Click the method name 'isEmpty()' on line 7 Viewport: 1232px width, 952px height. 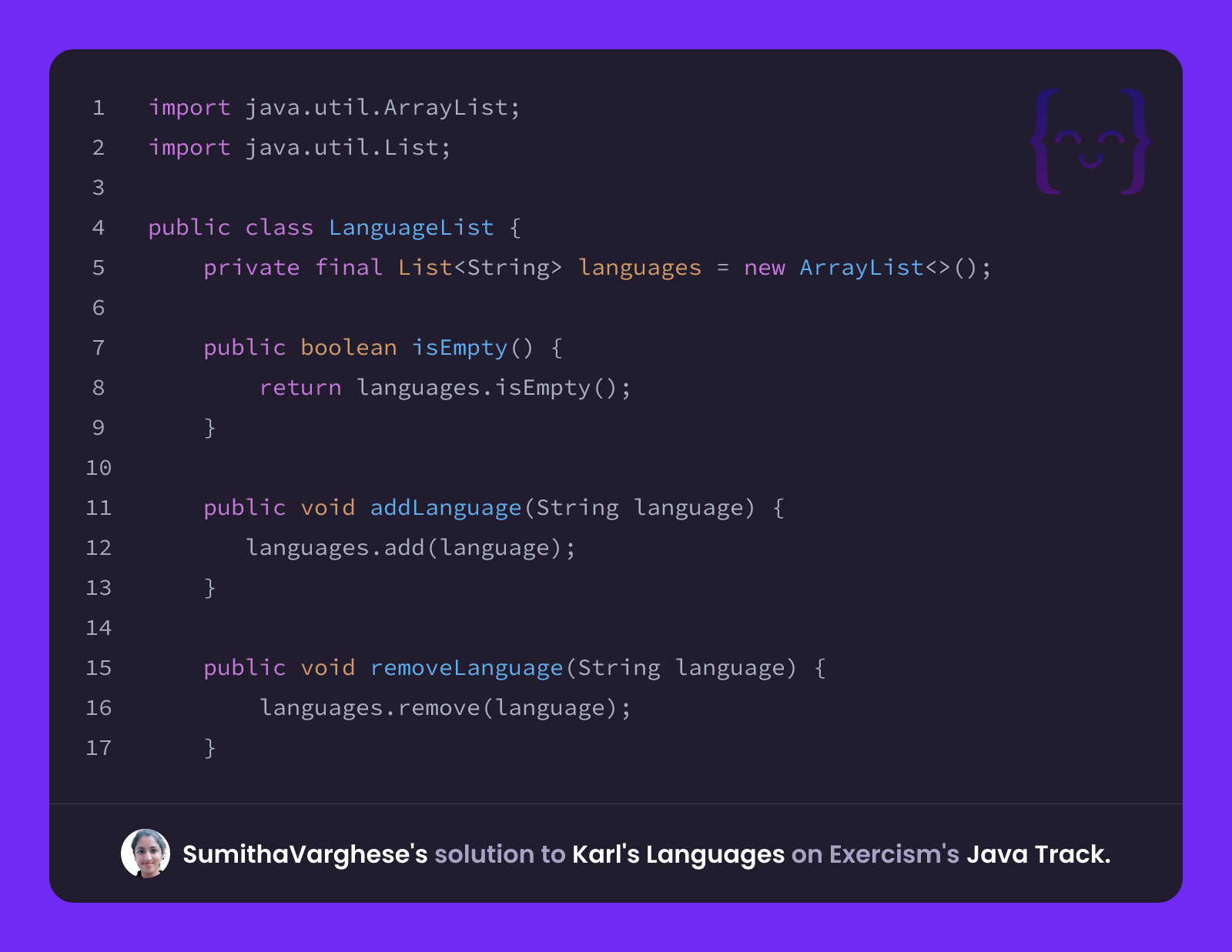tap(473, 348)
